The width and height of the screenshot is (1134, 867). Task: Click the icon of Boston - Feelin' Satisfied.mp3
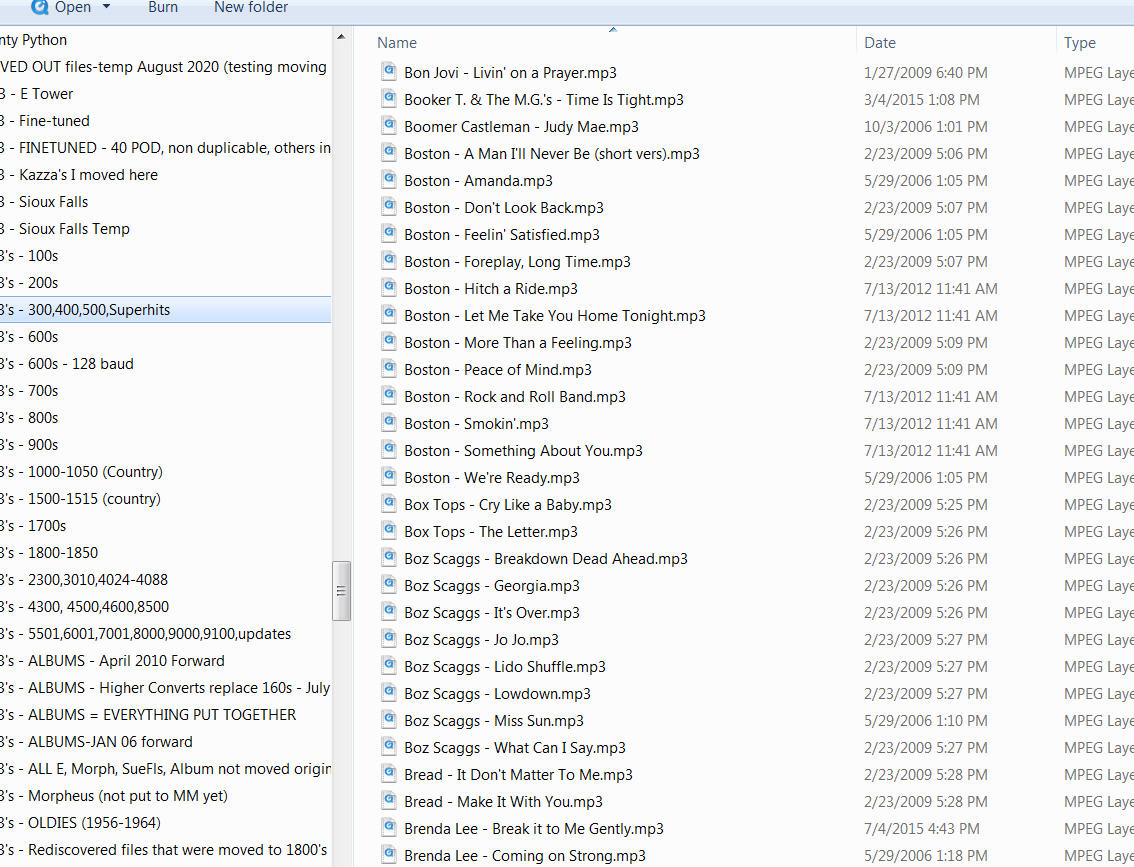pos(388,234)
